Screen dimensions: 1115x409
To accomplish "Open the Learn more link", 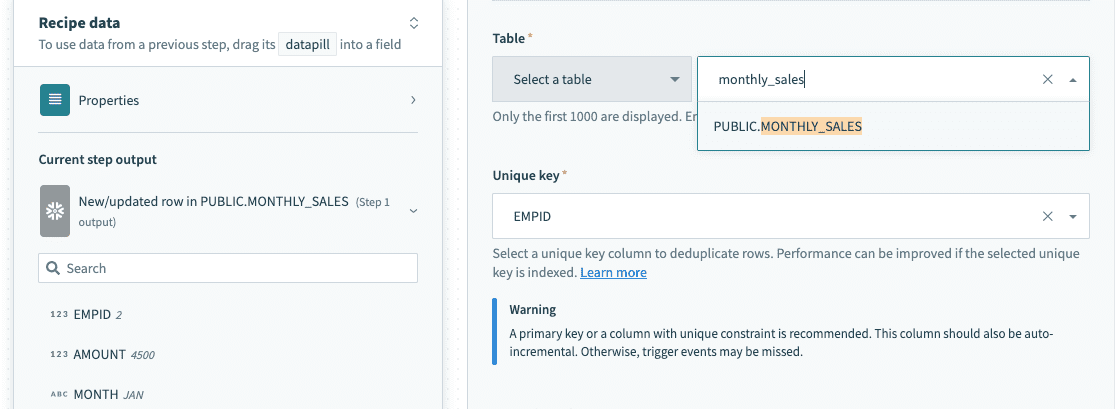I will click(x=613, y=273).
